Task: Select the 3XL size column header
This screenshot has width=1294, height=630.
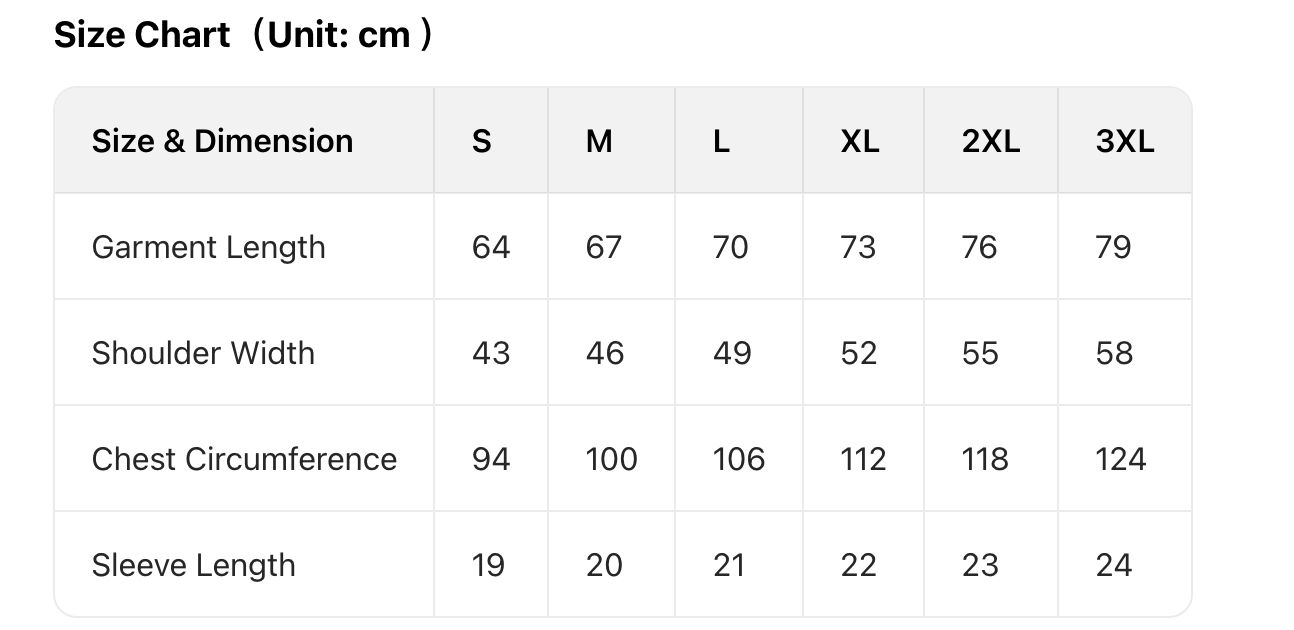Action: click(1124, 141)
